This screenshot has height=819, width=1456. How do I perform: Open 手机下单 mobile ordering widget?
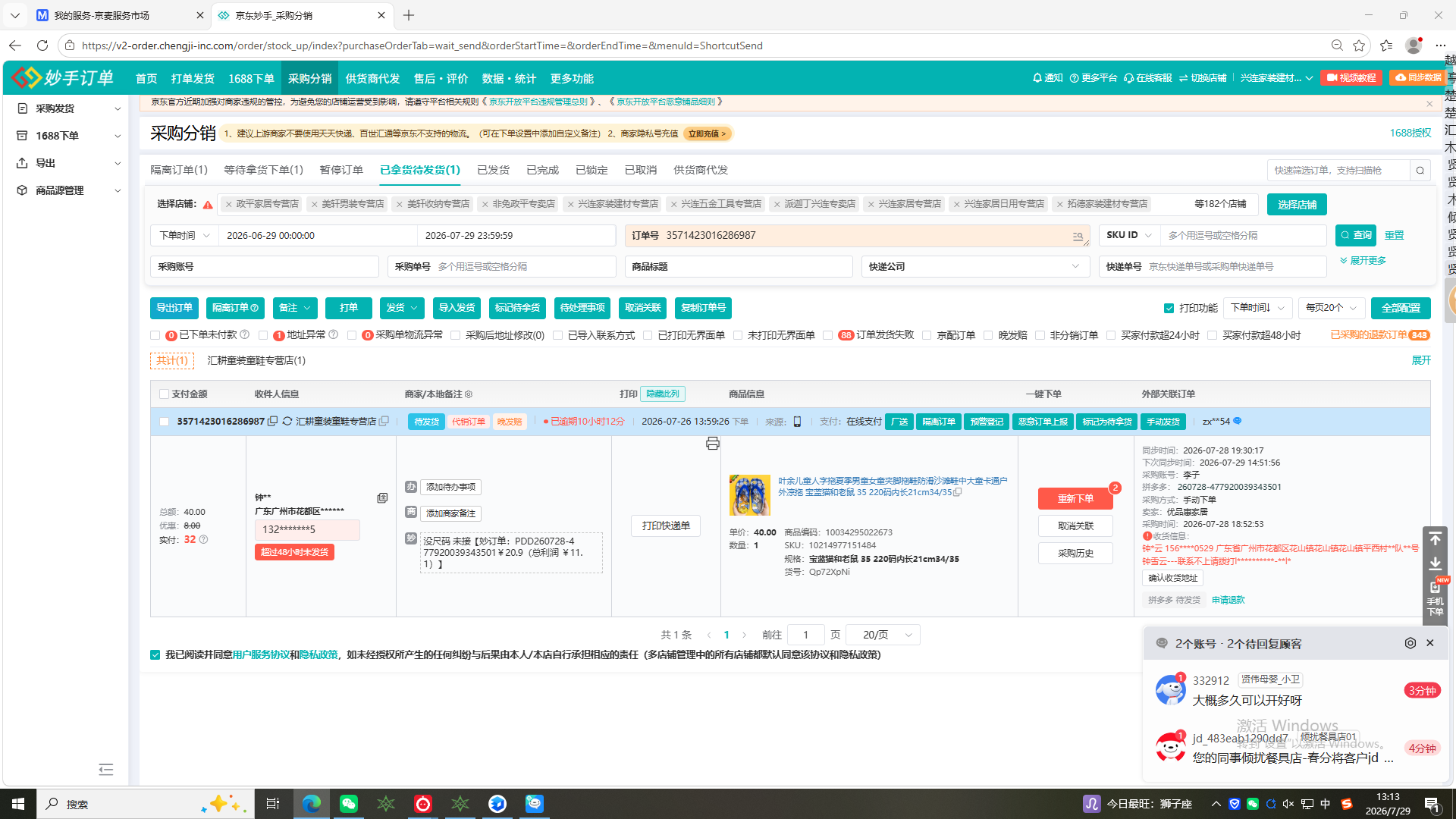tap(1435, 598)
